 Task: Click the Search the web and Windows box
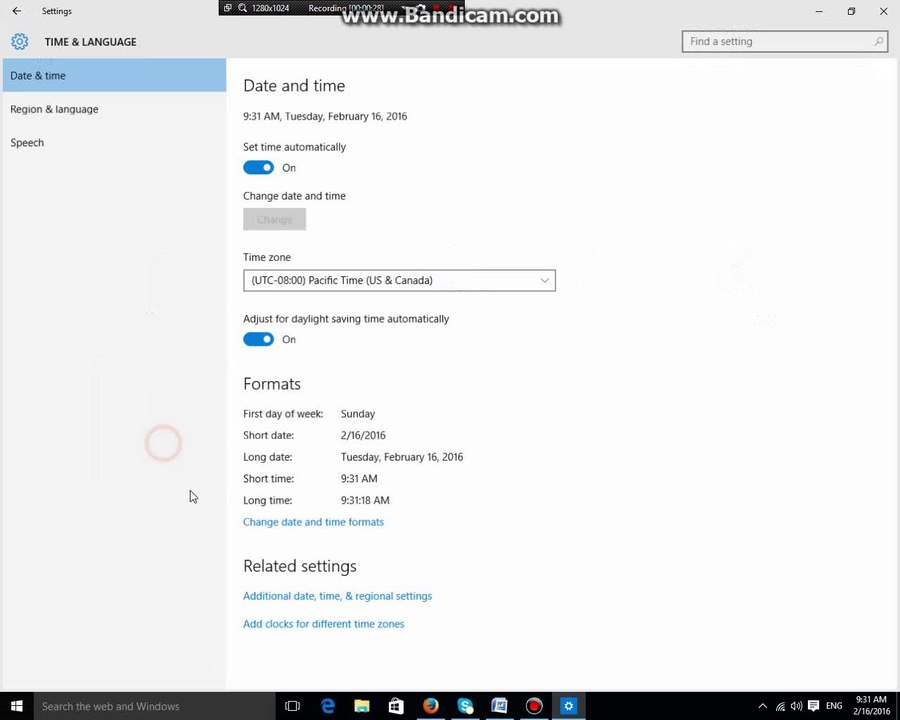pos(155,706)
